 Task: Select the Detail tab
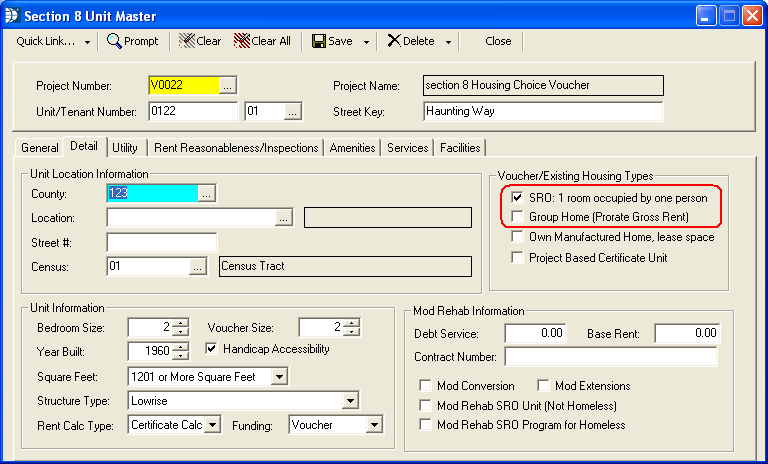[x=84, y=146]
